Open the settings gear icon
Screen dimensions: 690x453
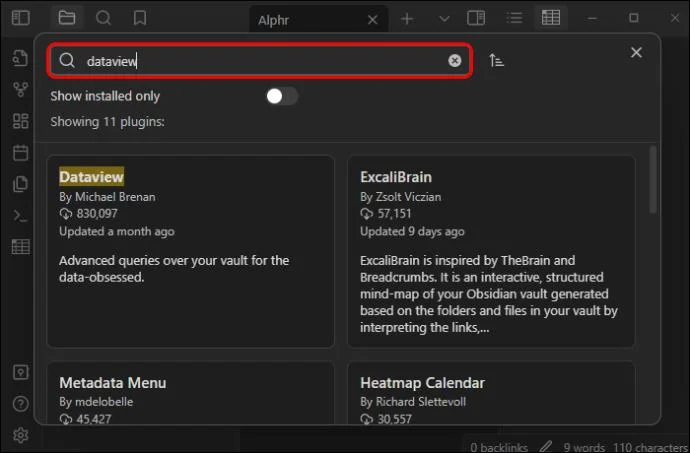pos(21,435)
